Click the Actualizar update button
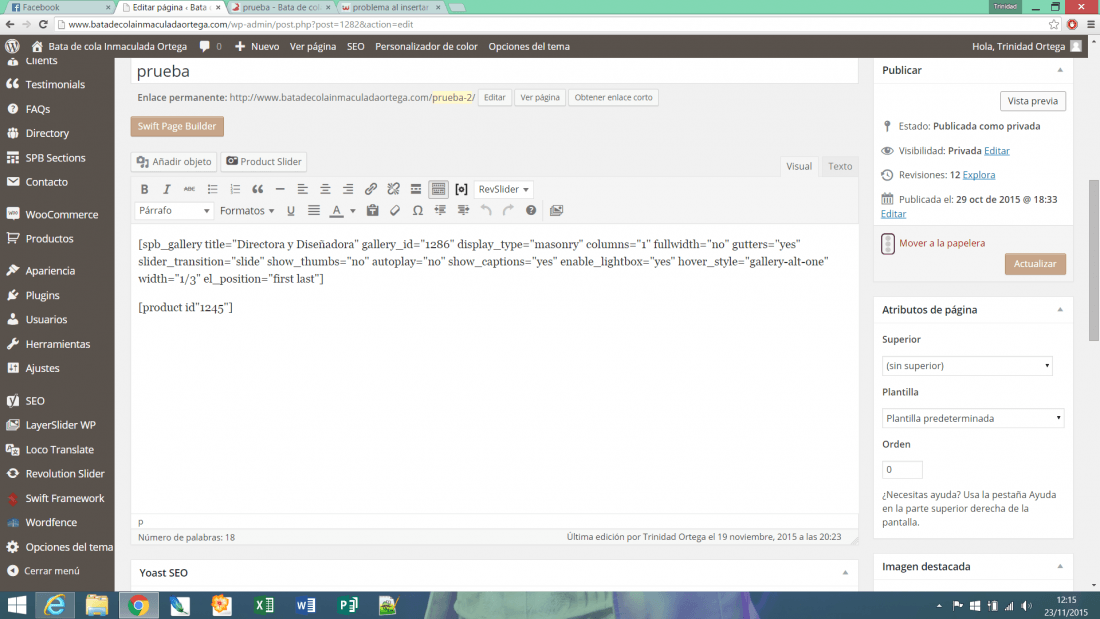 (1035, 264)
